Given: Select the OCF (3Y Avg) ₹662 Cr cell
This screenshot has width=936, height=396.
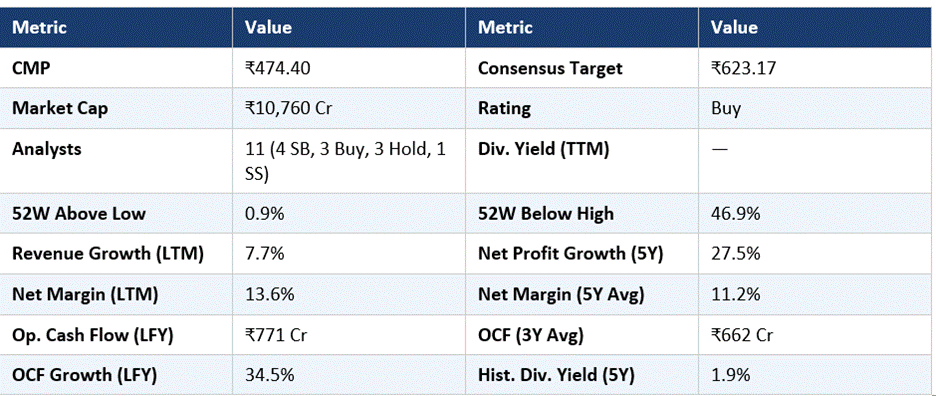Looking at the screenshot, I should pos(817,335).
